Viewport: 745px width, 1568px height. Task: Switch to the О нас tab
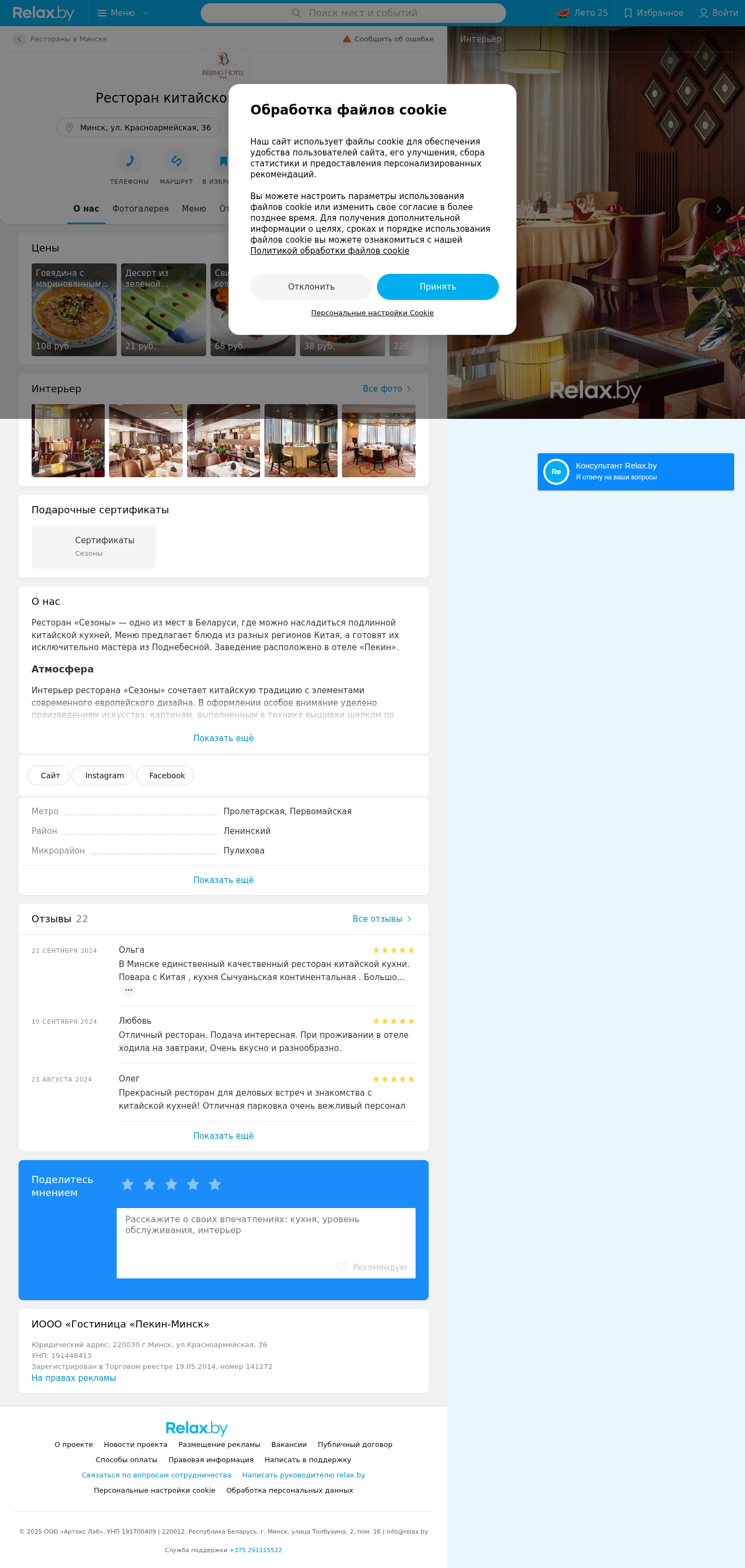pyautogui.click(x=86, y=209)
